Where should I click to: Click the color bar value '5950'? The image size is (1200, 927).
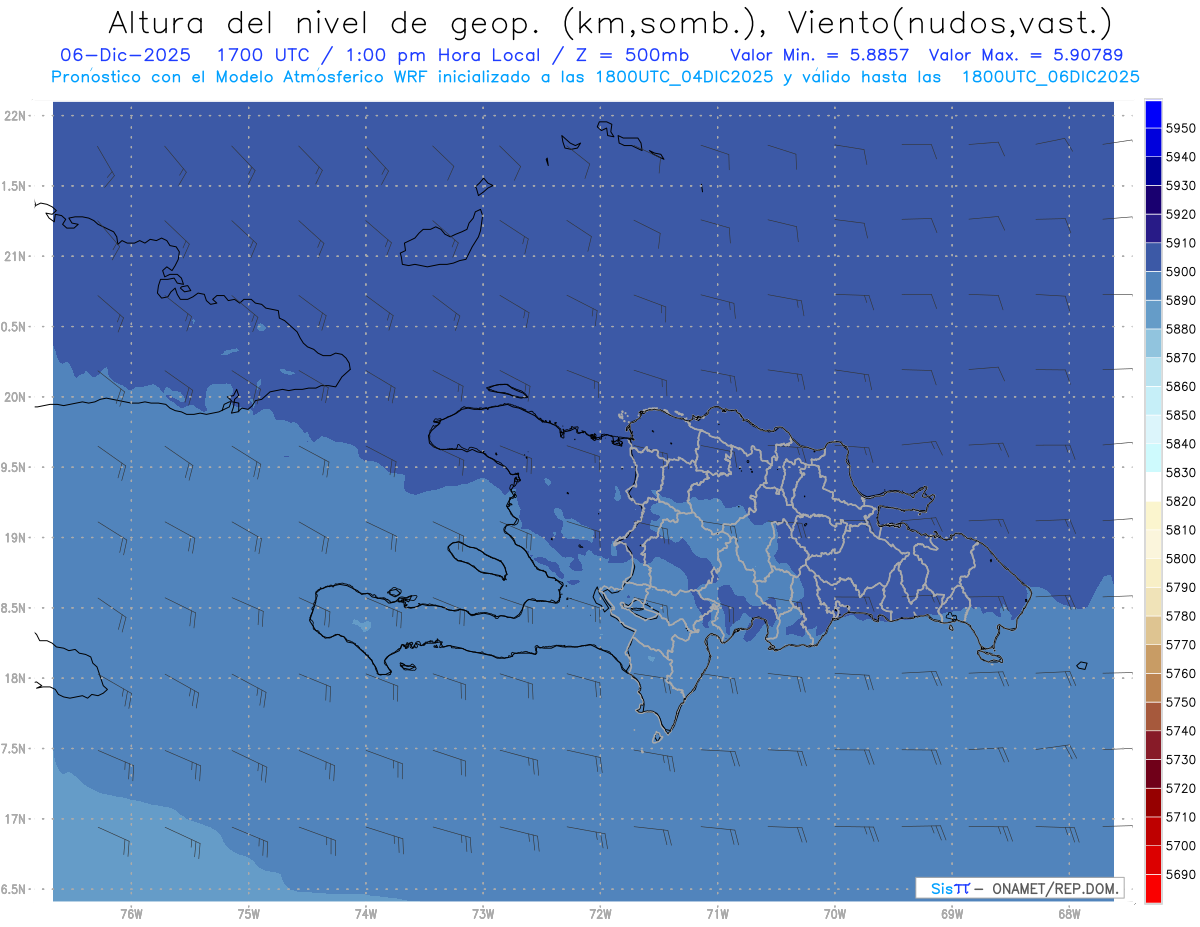(x=1181, y=128)
